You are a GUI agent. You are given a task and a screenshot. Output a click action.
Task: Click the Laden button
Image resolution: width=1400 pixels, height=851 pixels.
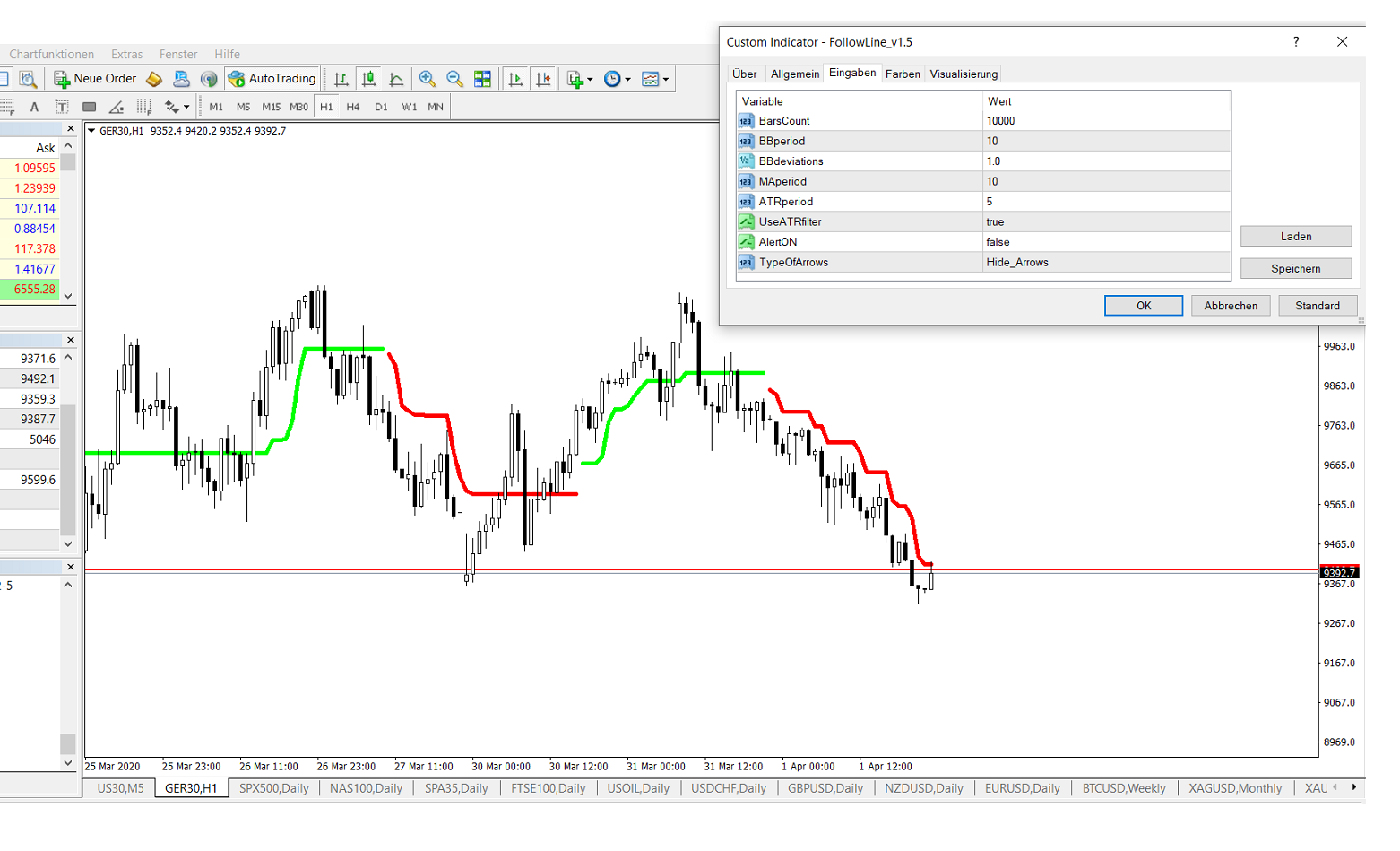1296,237
